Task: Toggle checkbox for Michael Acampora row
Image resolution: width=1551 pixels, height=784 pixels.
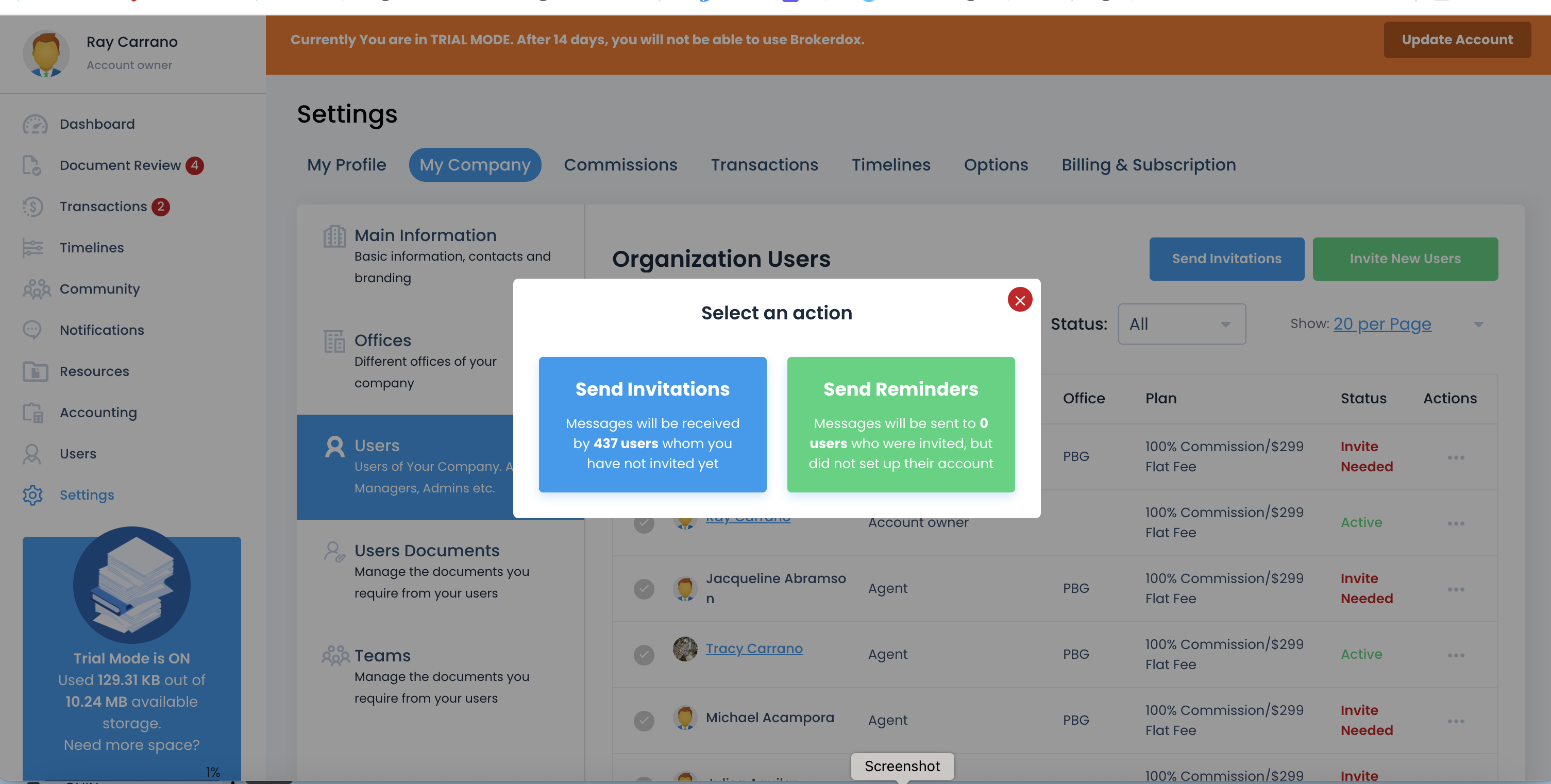Action: (644, 721)
